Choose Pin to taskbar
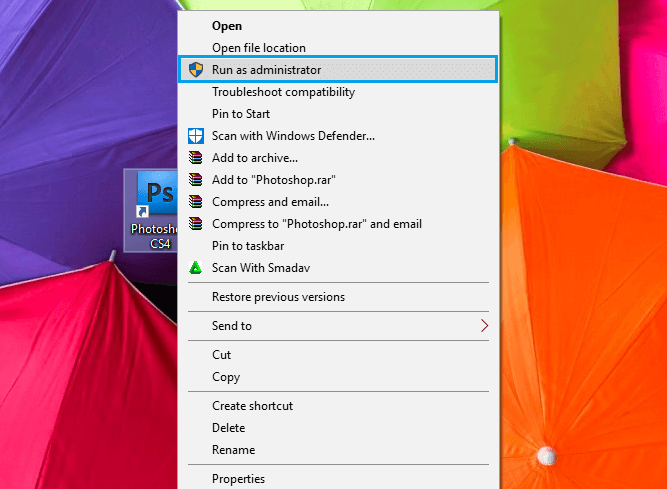 pos(338,246)
